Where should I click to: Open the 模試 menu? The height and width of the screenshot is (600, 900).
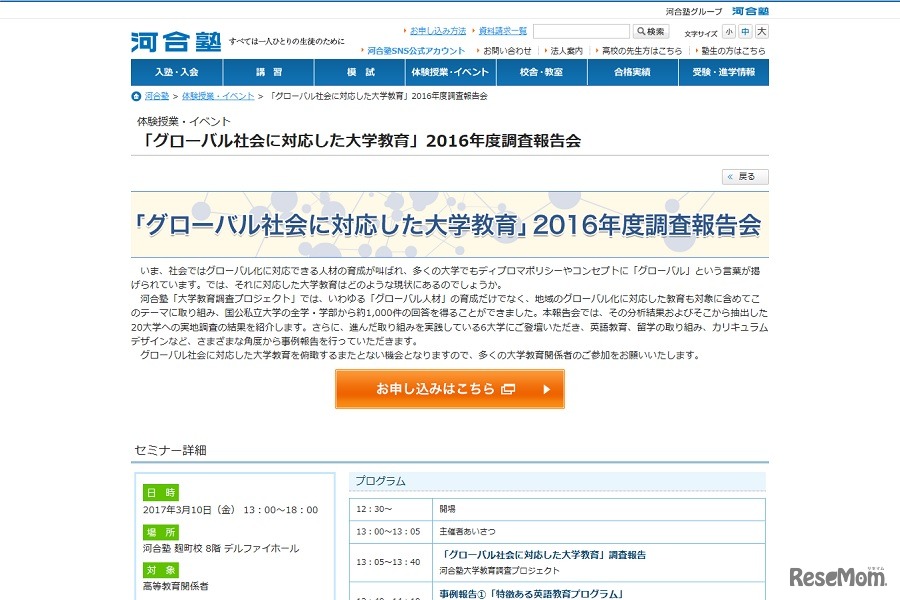coord(360,72)
